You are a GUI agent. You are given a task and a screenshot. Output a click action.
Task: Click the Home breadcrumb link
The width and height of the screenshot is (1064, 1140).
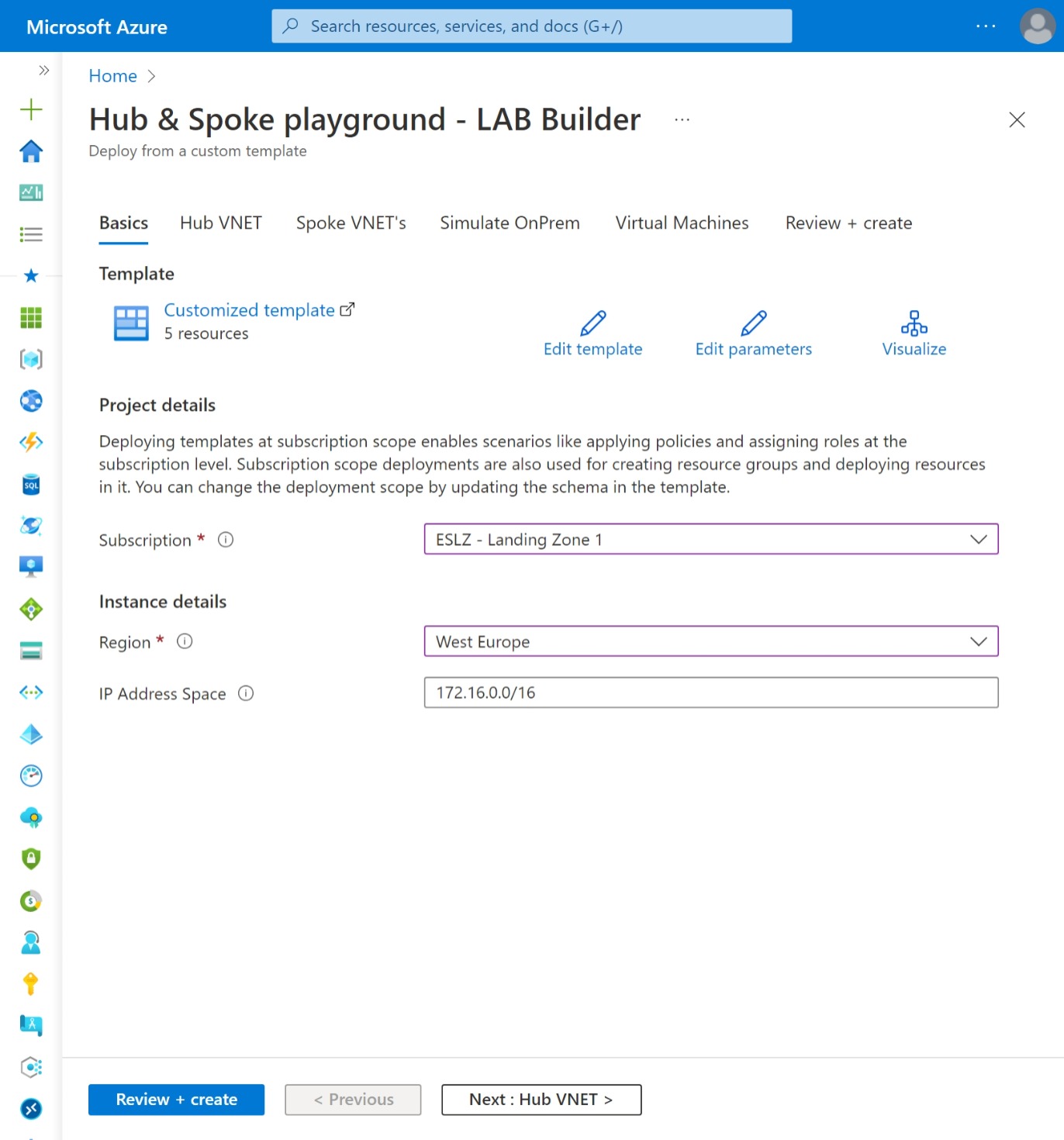112,76
